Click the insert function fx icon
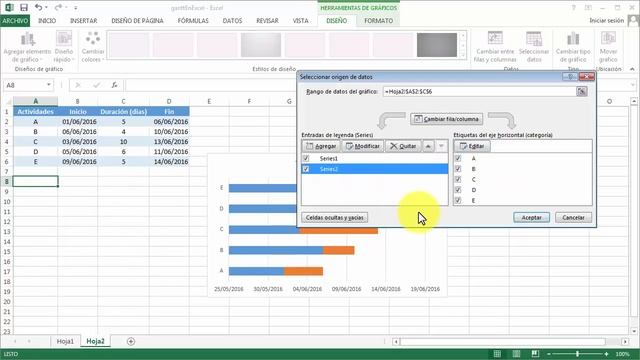Image resolution: width=640 pixels, height=360 pixels. click(115, 85)
